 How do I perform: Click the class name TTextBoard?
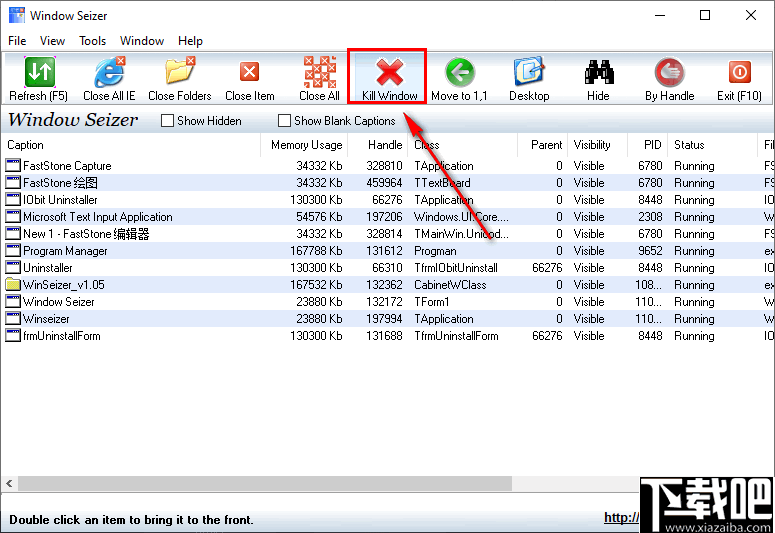[442, 183]
